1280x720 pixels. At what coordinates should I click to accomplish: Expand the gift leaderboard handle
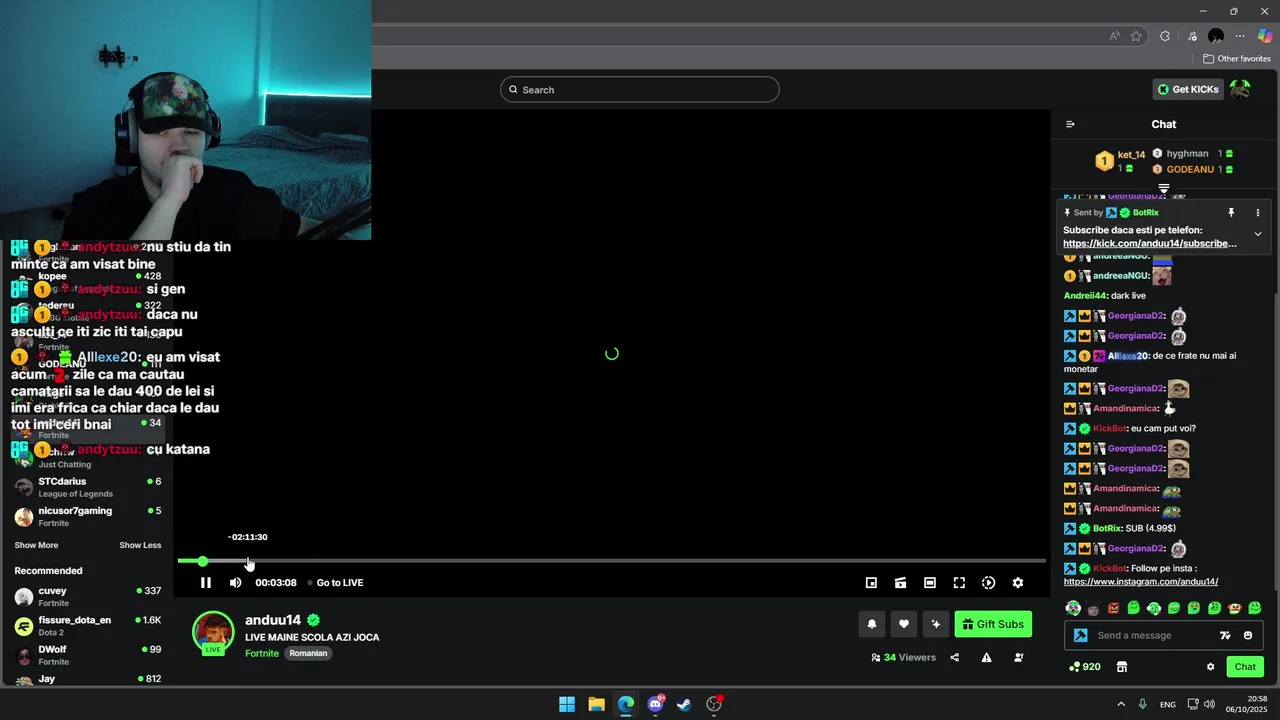click(1164, 188)
